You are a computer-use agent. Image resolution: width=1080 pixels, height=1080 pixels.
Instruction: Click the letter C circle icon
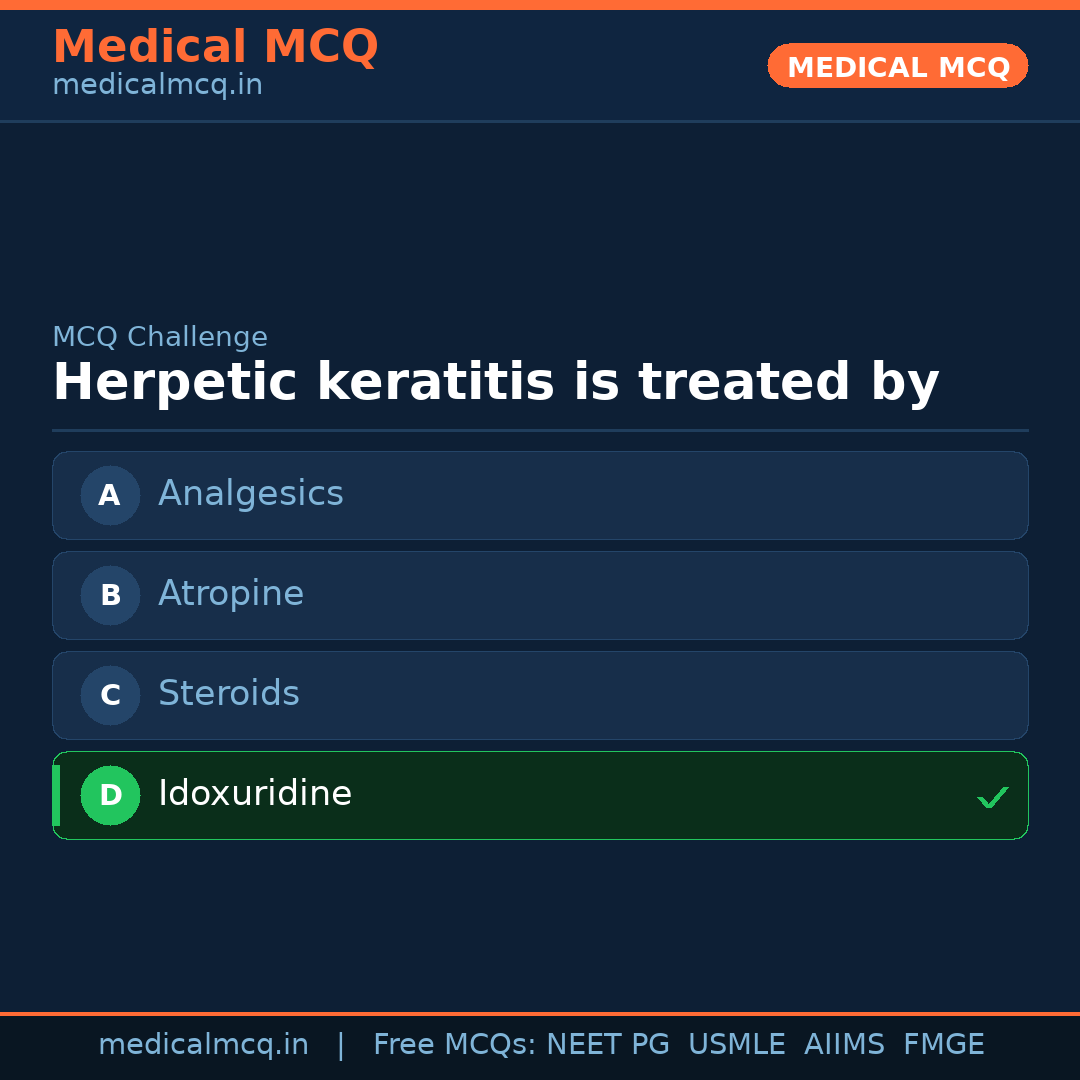(110, 695)
